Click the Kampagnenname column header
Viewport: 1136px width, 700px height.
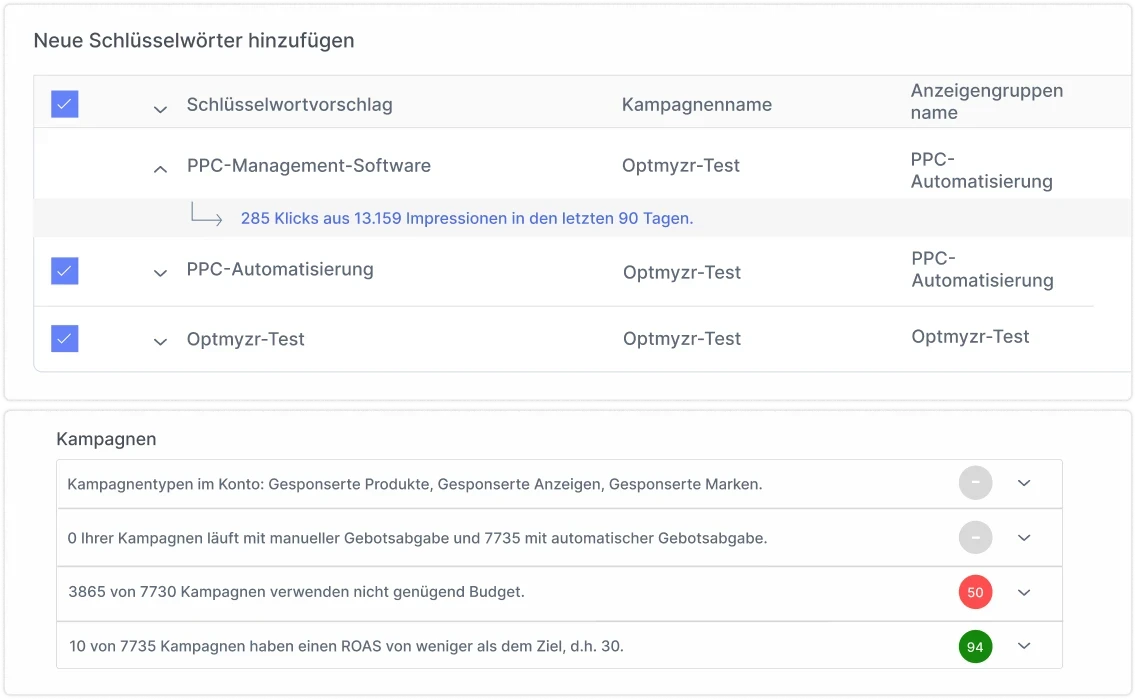[696, 105]
